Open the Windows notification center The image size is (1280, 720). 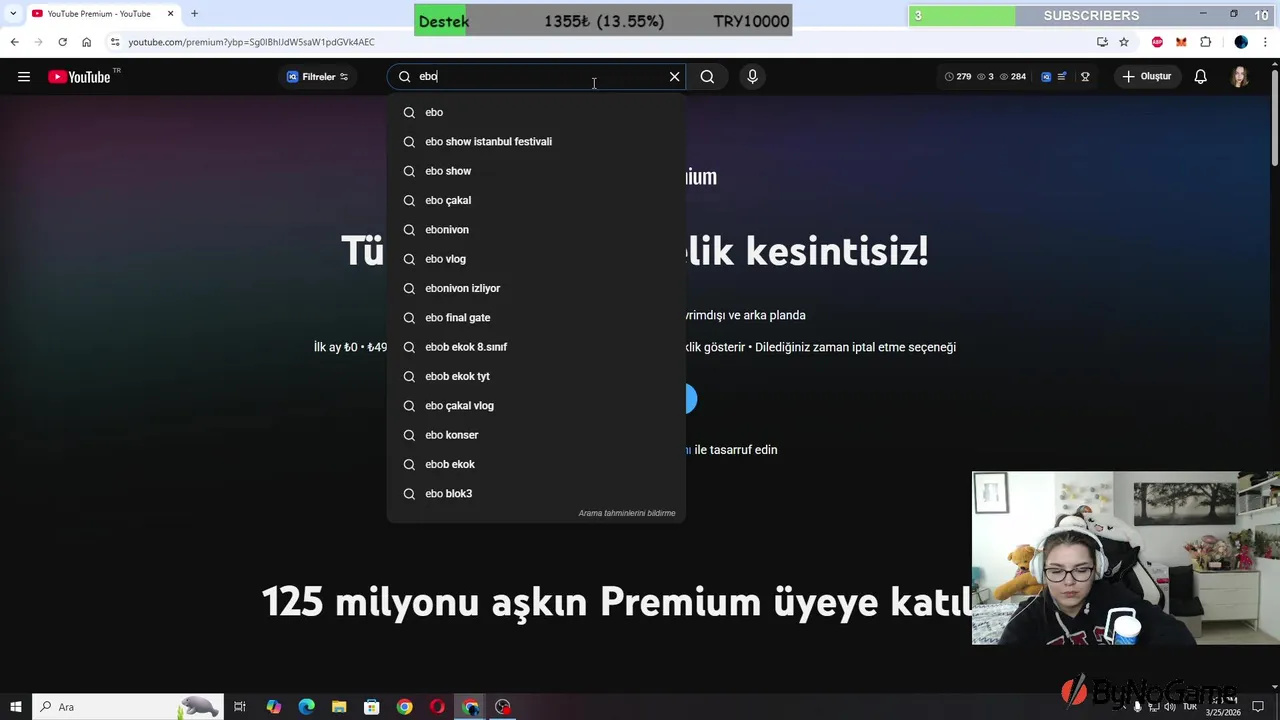click(x=1258, y=707)
